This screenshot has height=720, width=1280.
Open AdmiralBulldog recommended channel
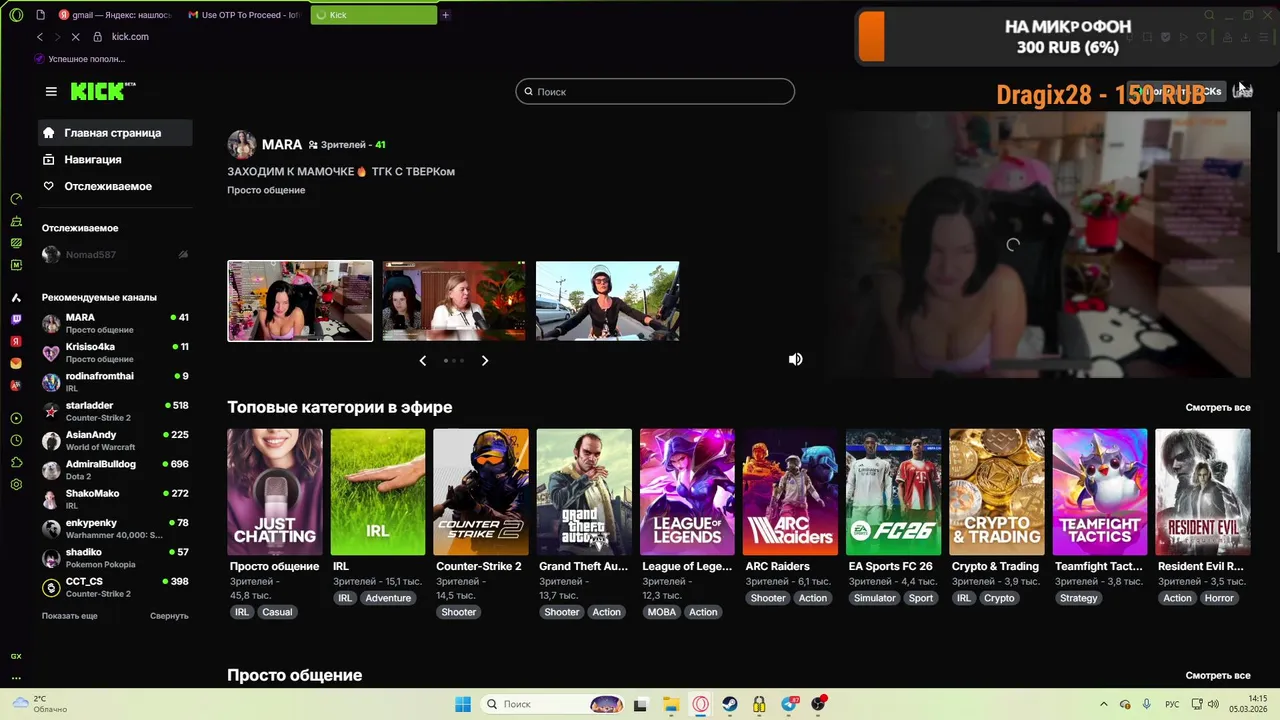point(115,470)
